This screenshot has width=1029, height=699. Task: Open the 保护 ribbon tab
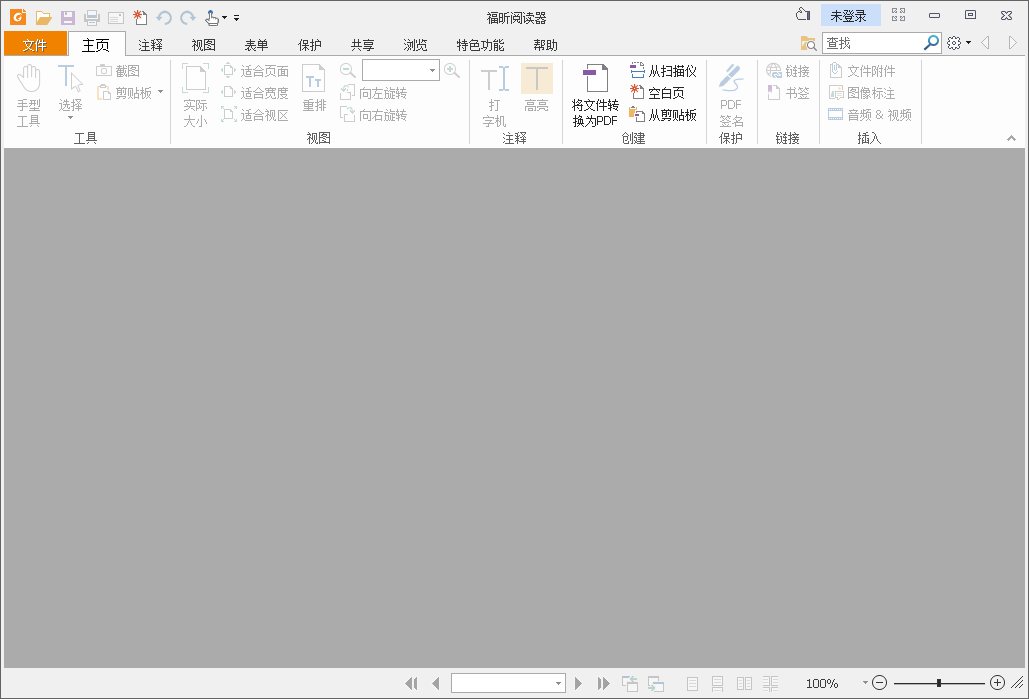(x=309, y=45)
